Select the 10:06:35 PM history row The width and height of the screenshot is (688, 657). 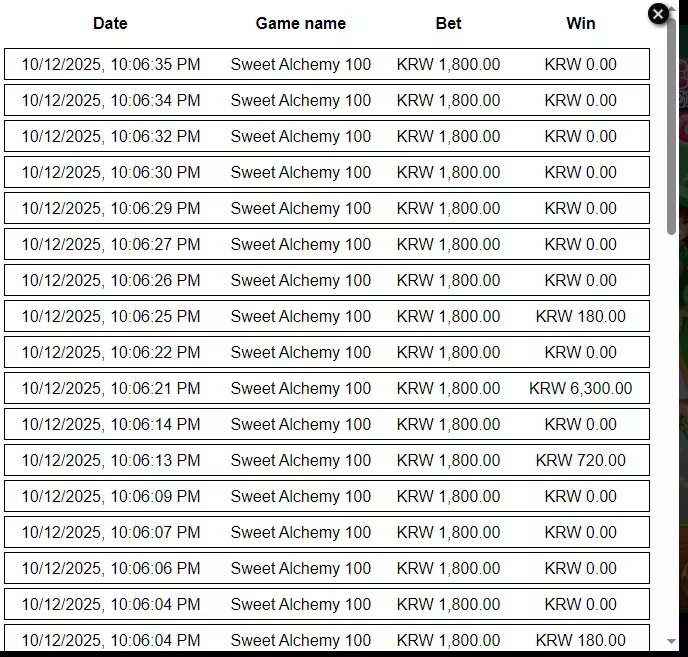327,64
